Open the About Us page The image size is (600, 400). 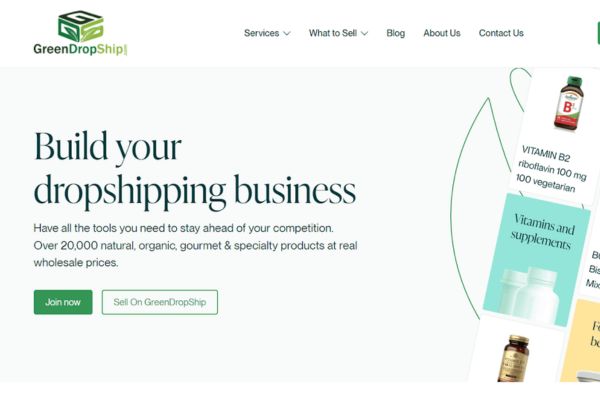(442, 33)
